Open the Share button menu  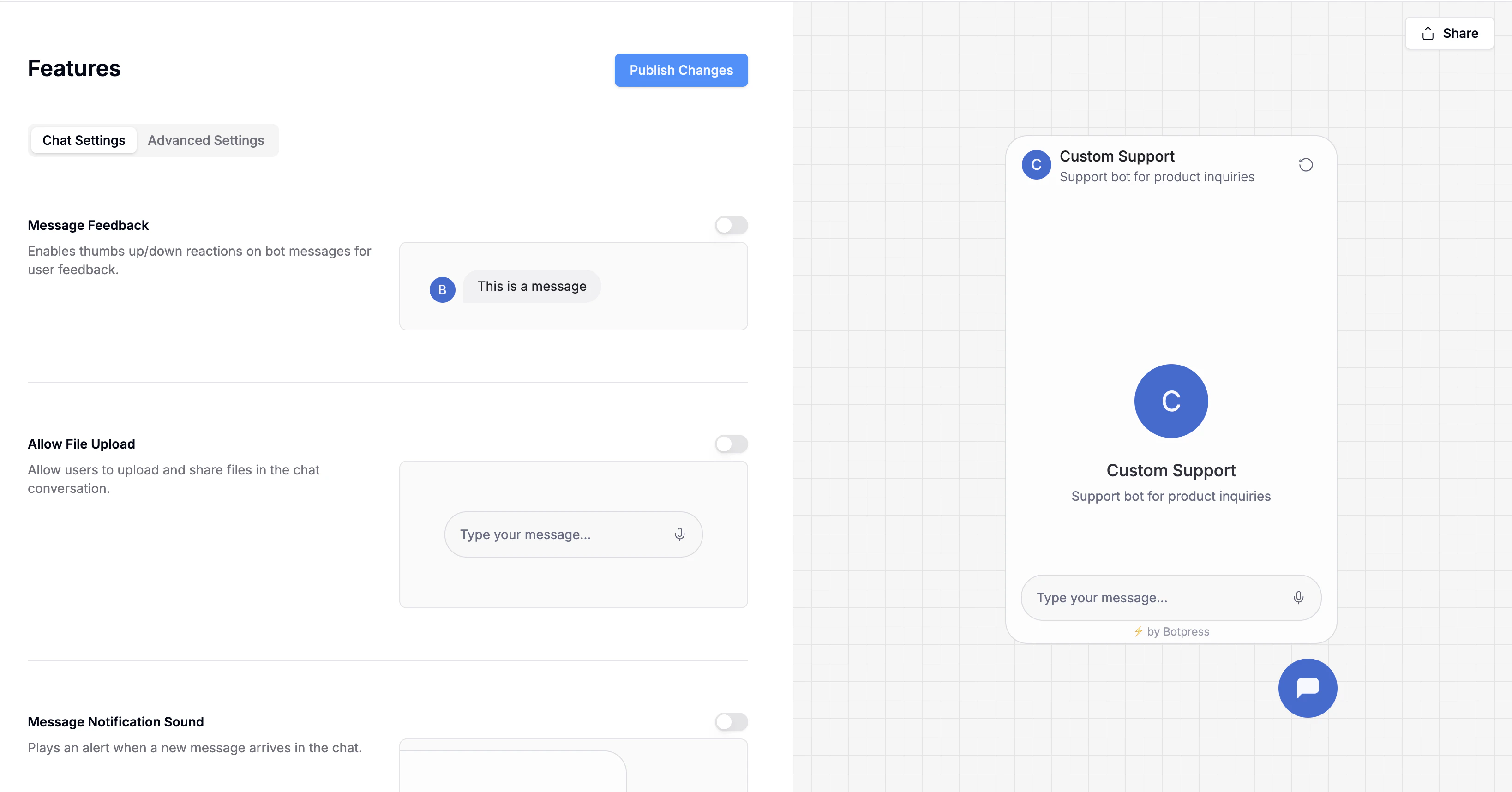pyautogui.click(x=1449, y=34)
